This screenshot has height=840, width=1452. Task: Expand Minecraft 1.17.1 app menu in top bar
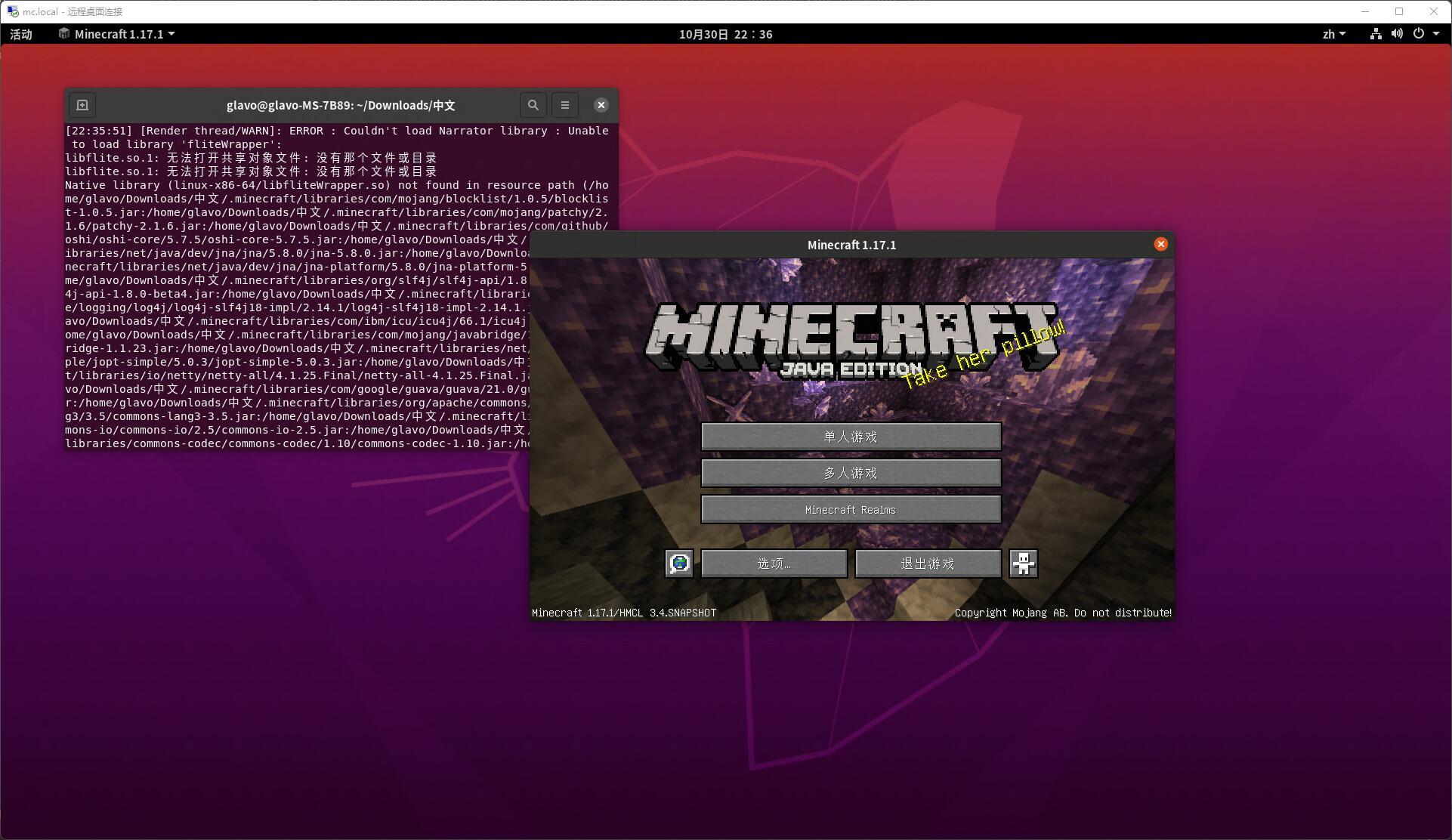pyautogui.click(x=118, y=34)
